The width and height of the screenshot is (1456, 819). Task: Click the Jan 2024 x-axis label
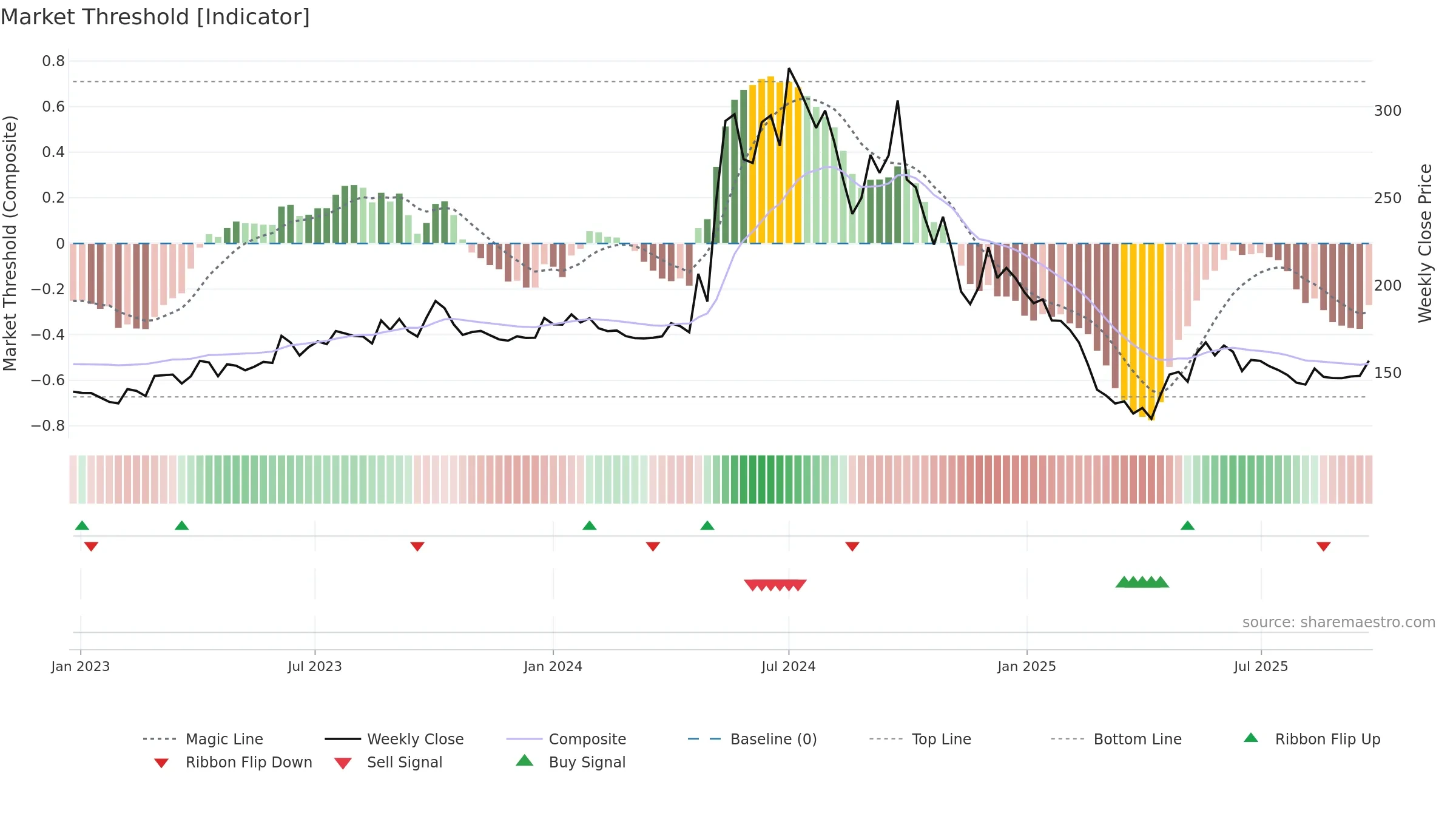coord(553,666)
